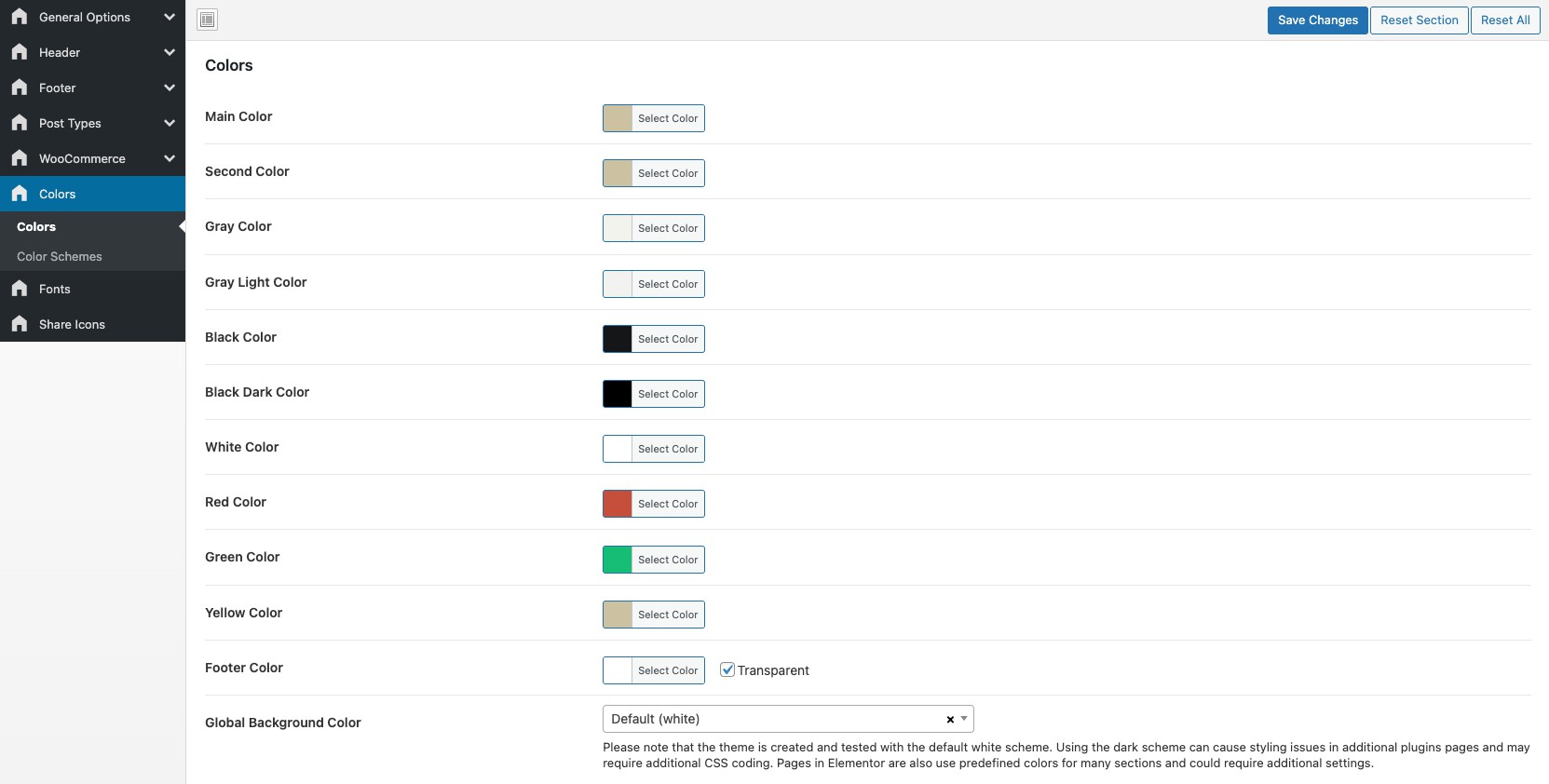
Task: Open the Green Color swatch picker
Action: 618,560
